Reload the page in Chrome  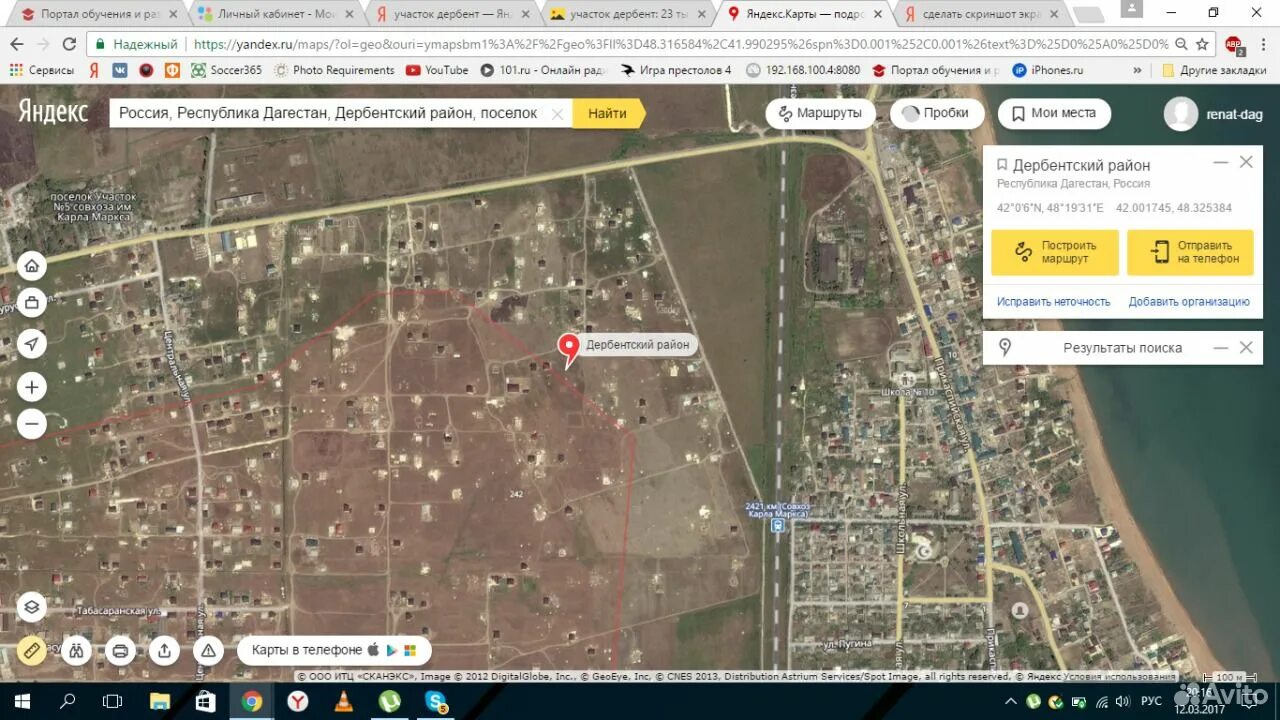(69, 45)
